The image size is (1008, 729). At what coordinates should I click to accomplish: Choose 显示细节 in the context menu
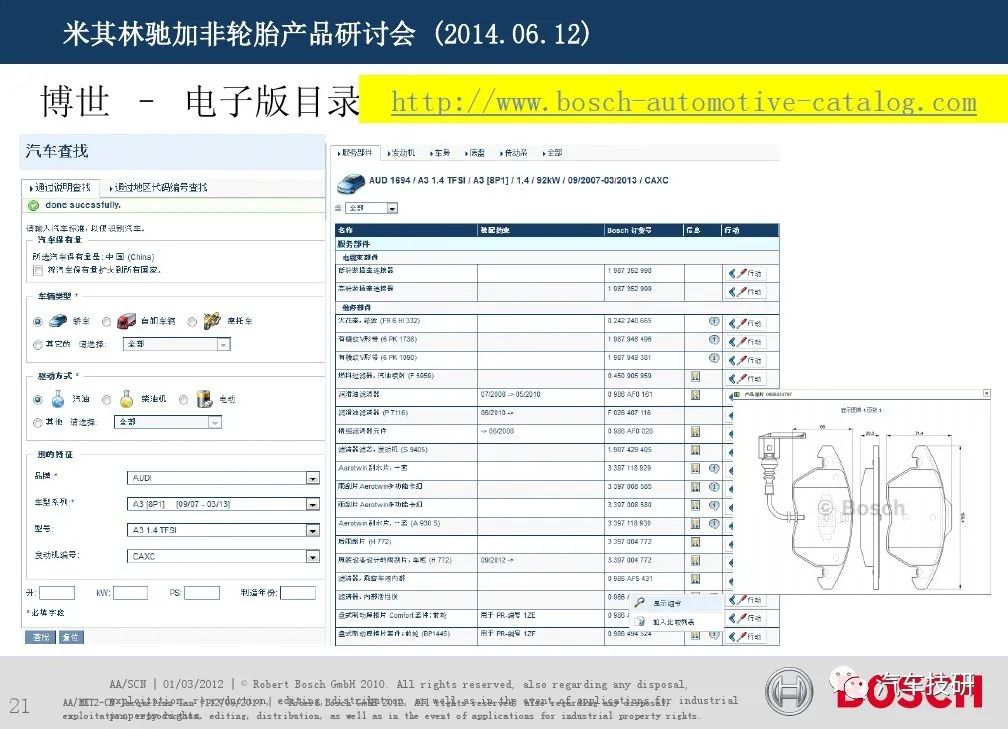click(667, 604)
